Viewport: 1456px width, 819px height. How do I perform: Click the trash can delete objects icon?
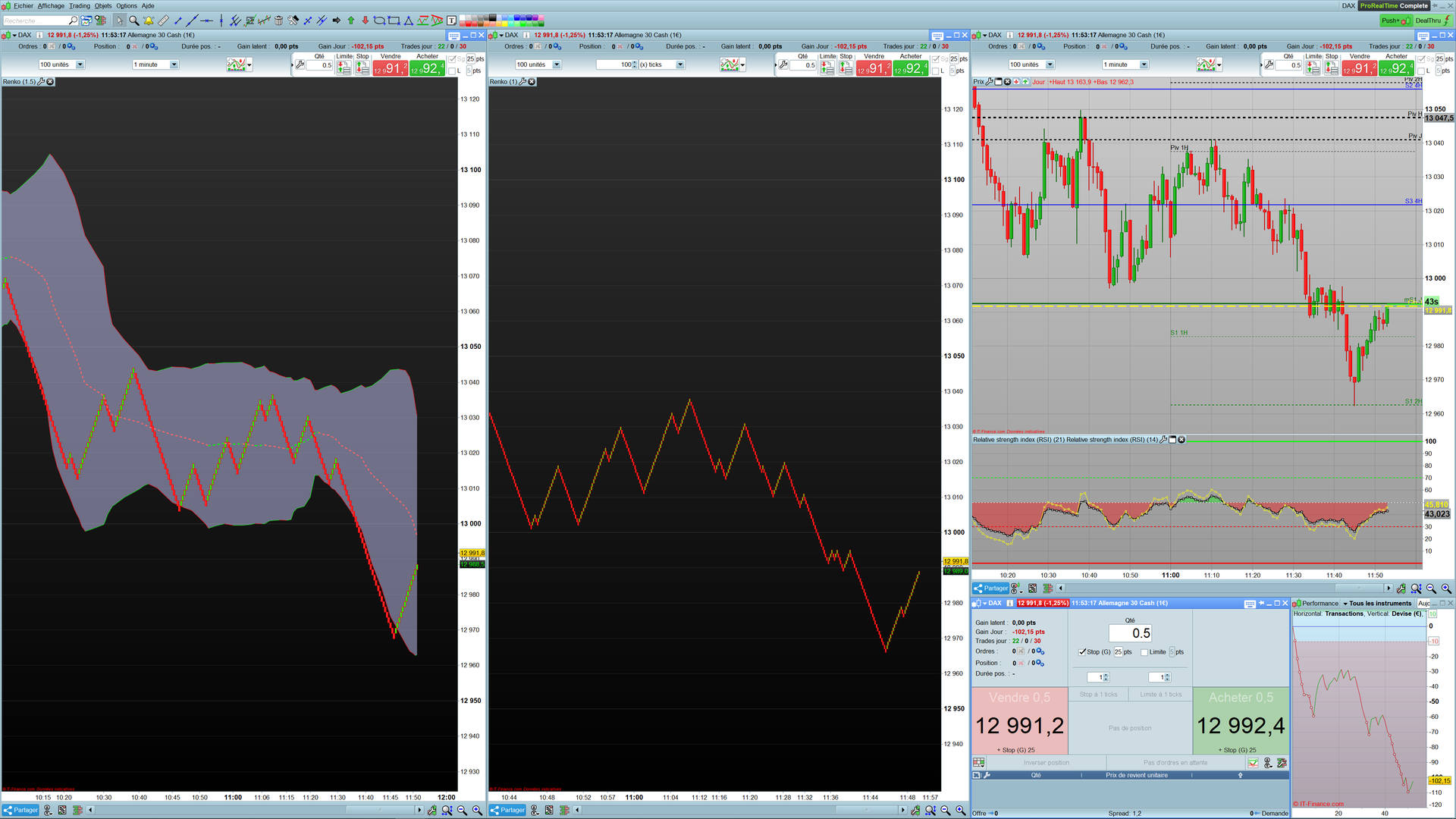click(x=278, y=20)
